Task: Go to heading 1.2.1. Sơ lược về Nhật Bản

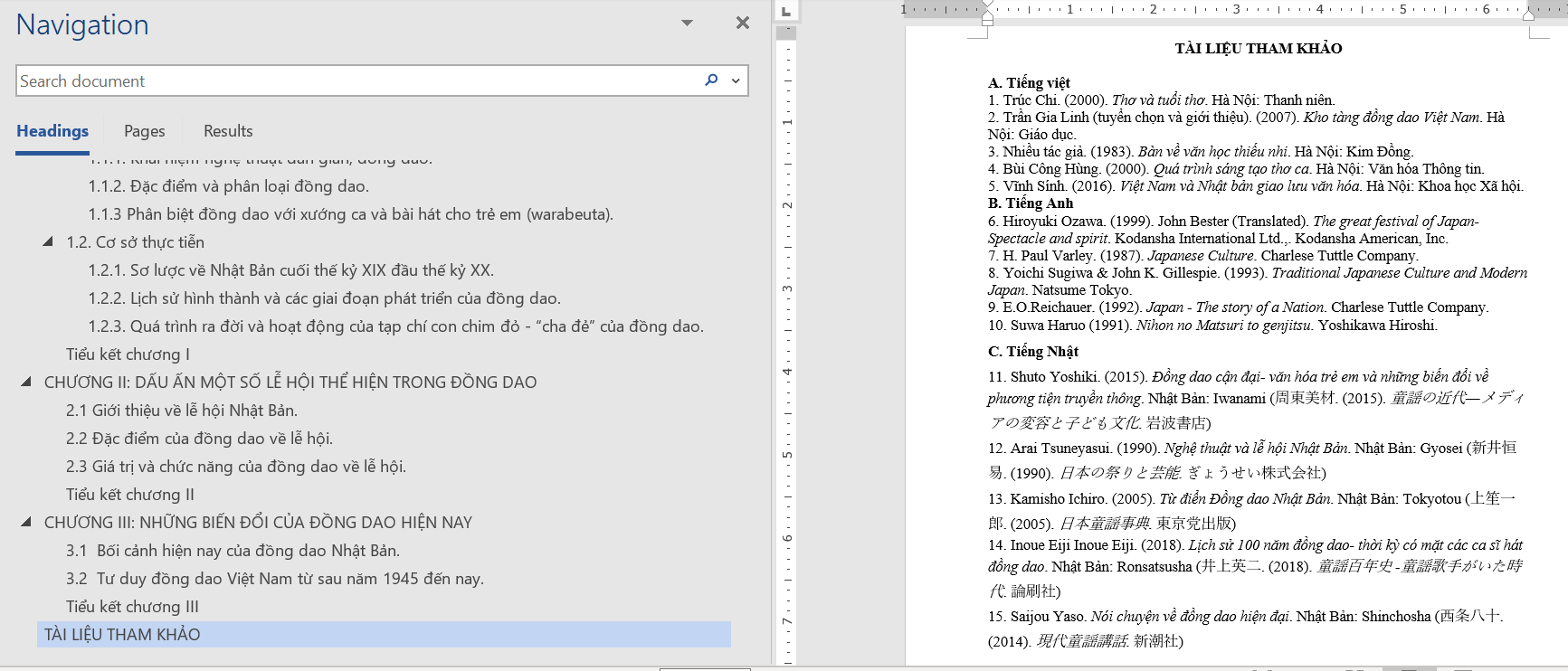Action: tap(291, 270)
